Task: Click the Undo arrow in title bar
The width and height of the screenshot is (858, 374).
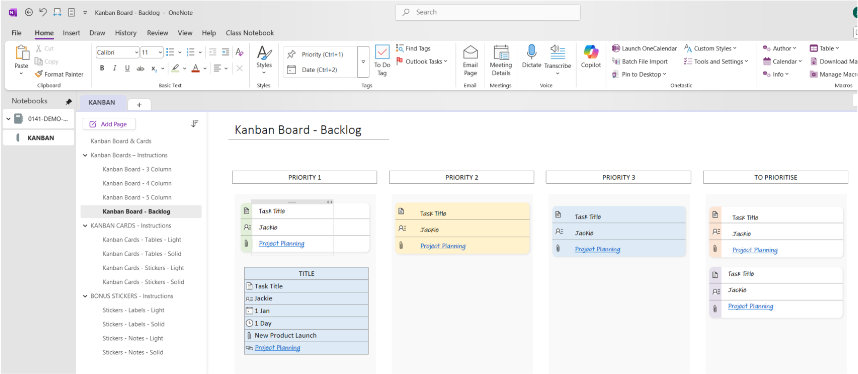Action: pyautogui.click(x=43, y=12)
